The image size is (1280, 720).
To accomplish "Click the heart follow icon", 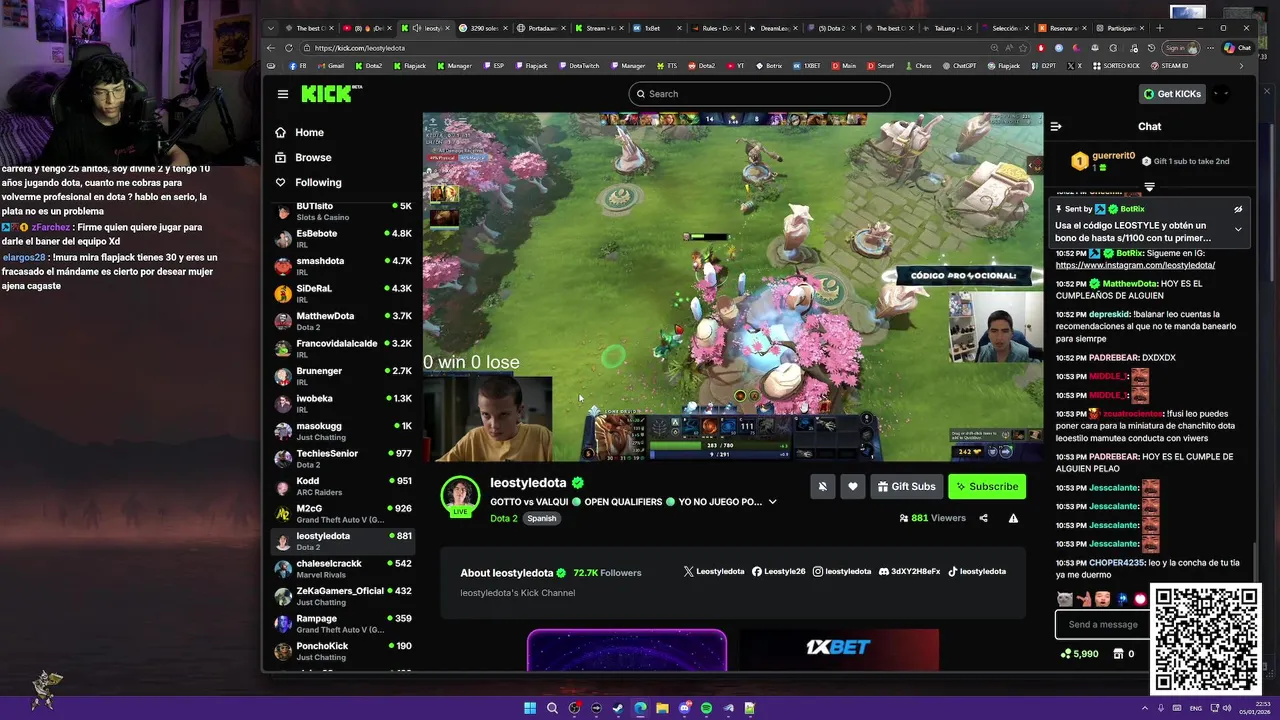I will [852, 487].
